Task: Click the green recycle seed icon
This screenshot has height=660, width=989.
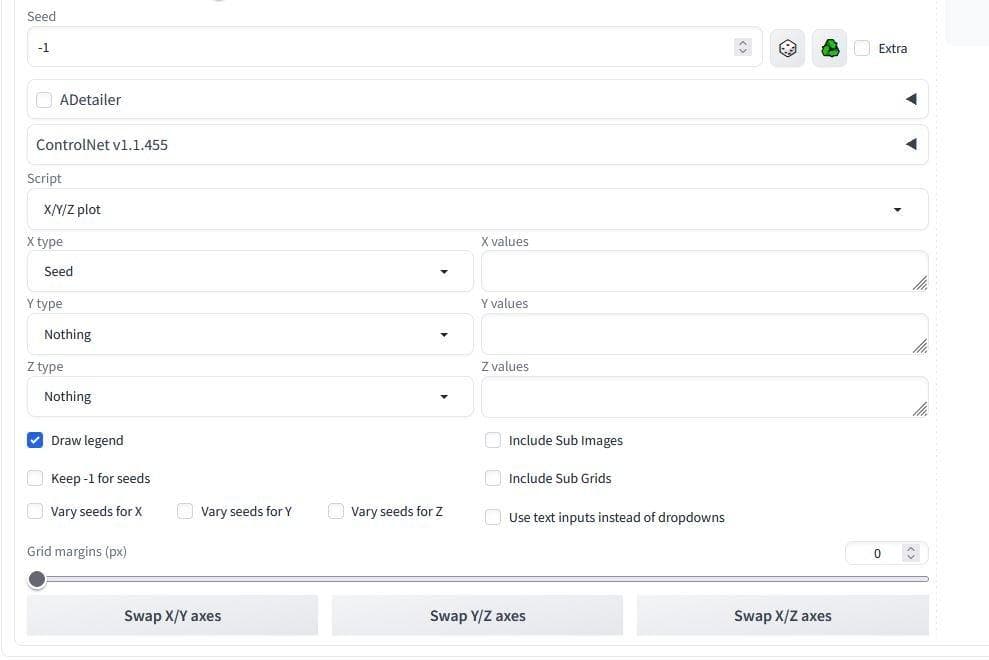Action: [x=829, y=48]
